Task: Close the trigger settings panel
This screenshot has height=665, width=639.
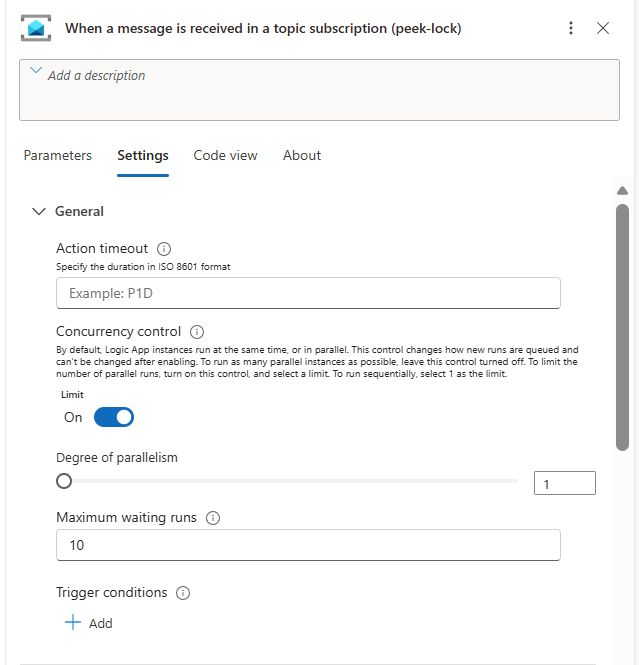Action: click(x=603, y=28)
